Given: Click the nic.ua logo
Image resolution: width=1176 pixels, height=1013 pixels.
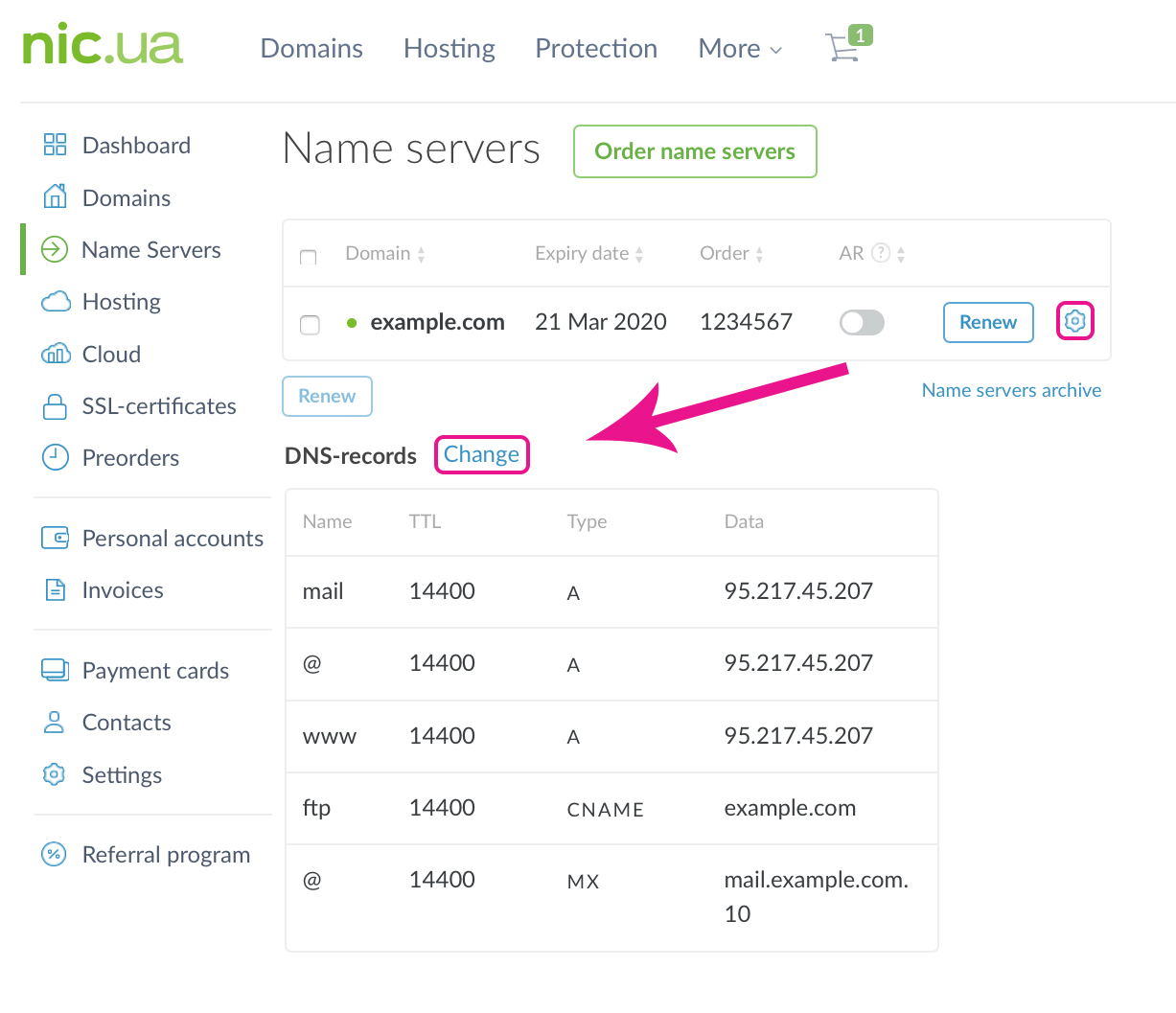Looking at the screenshot, I should point(102,45).
